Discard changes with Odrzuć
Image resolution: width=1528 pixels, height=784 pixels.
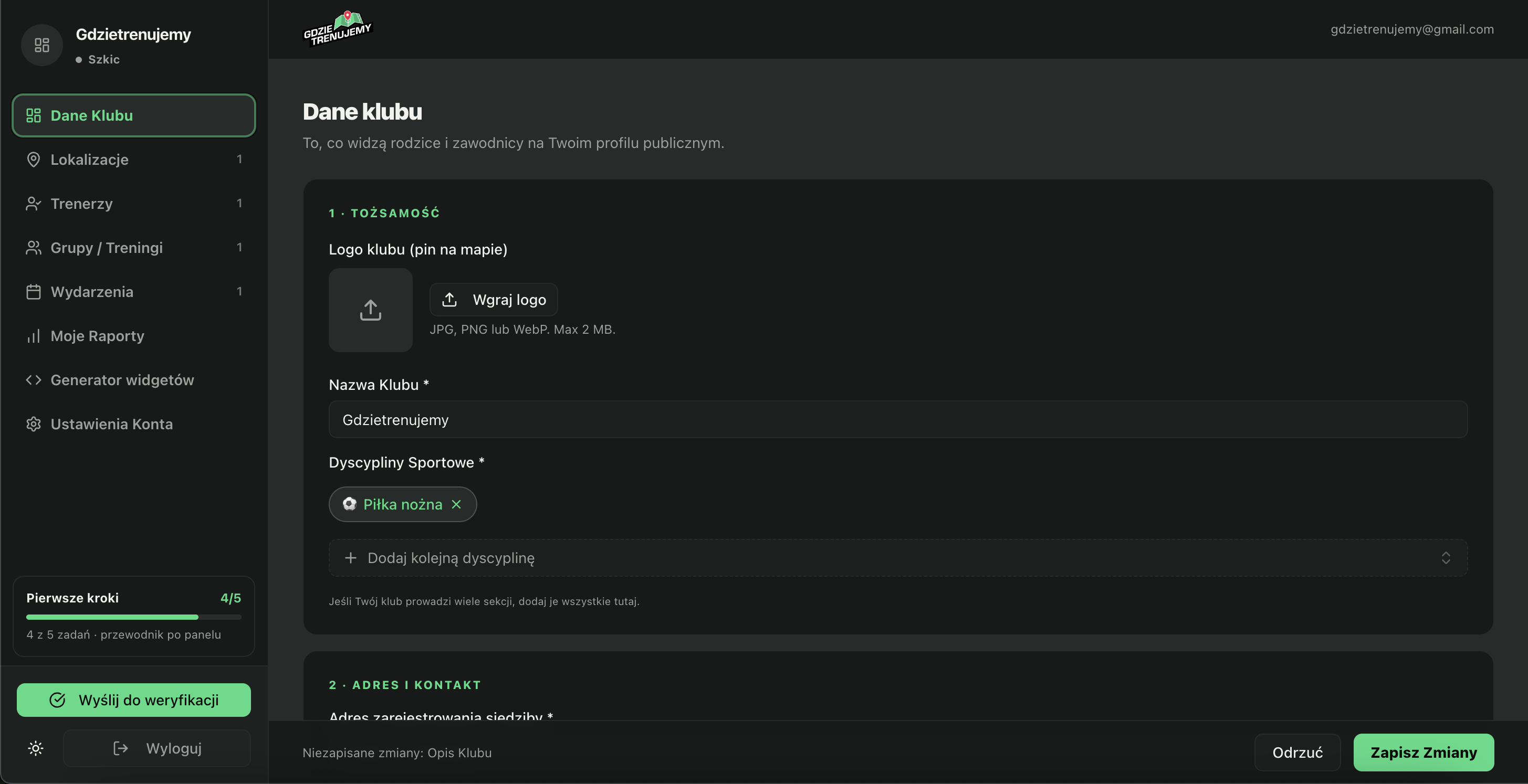click(1297, 753)
